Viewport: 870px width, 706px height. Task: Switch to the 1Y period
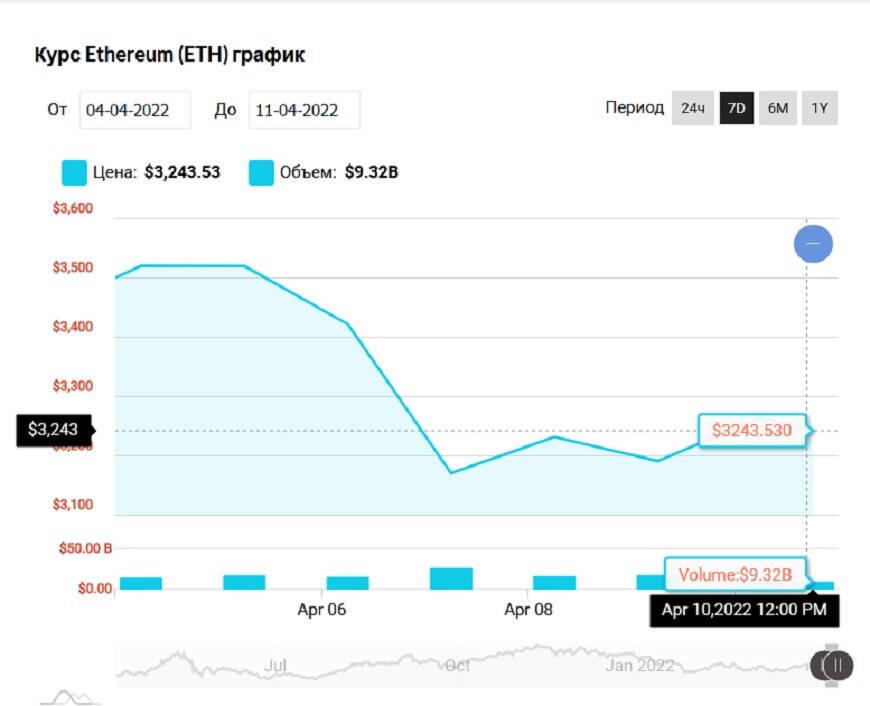tap(819, 108)
